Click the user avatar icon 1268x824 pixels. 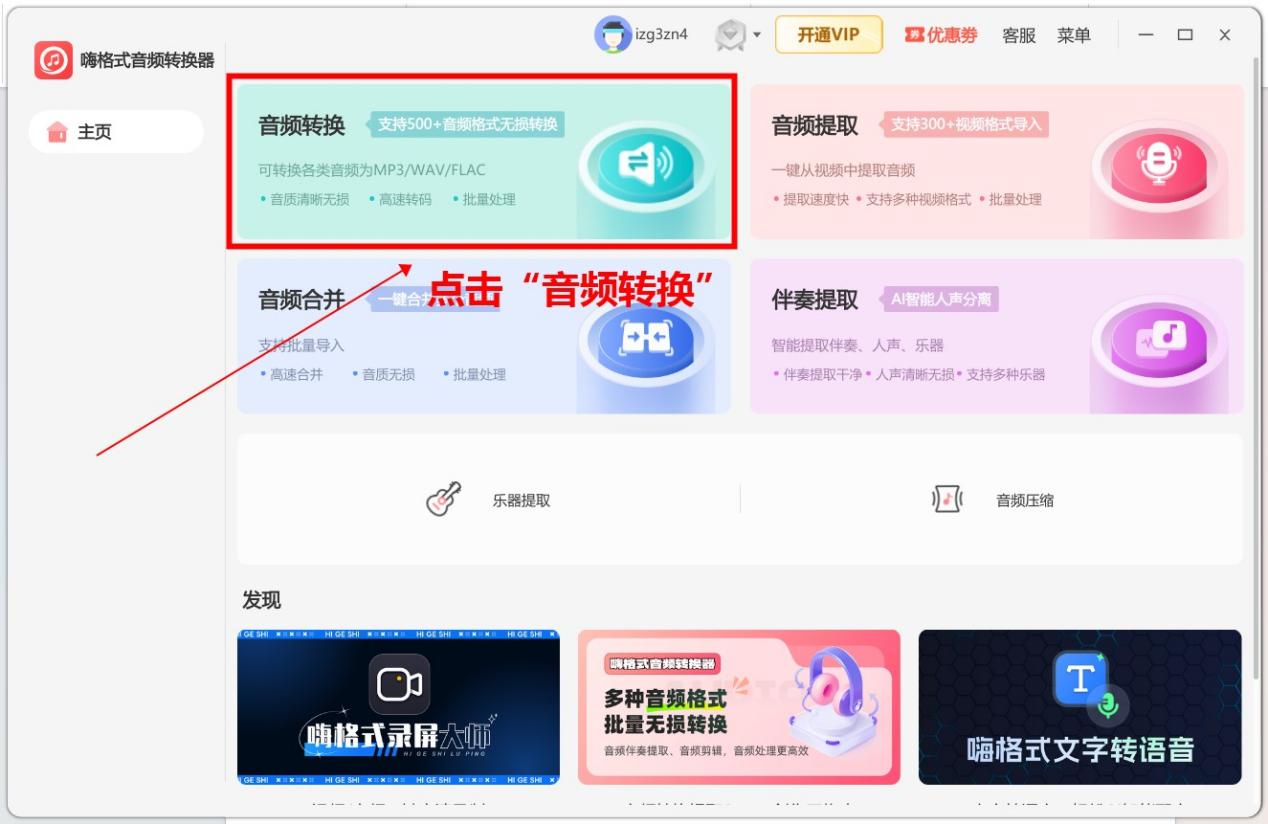[612, 35]
